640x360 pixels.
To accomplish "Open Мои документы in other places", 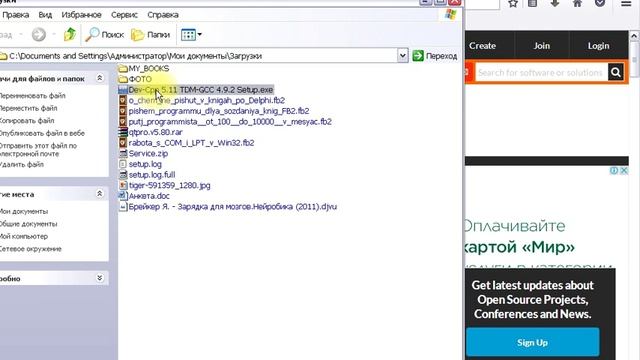I will click(x=24, y=211).
